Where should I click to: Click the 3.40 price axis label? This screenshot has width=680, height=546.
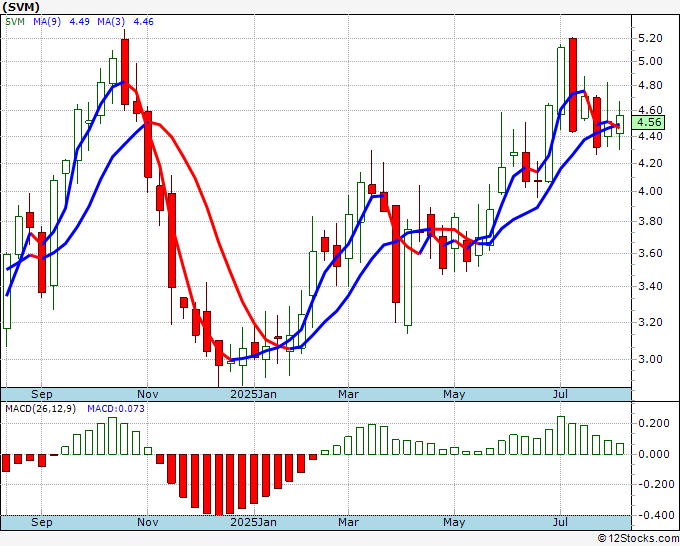[650, 286]
